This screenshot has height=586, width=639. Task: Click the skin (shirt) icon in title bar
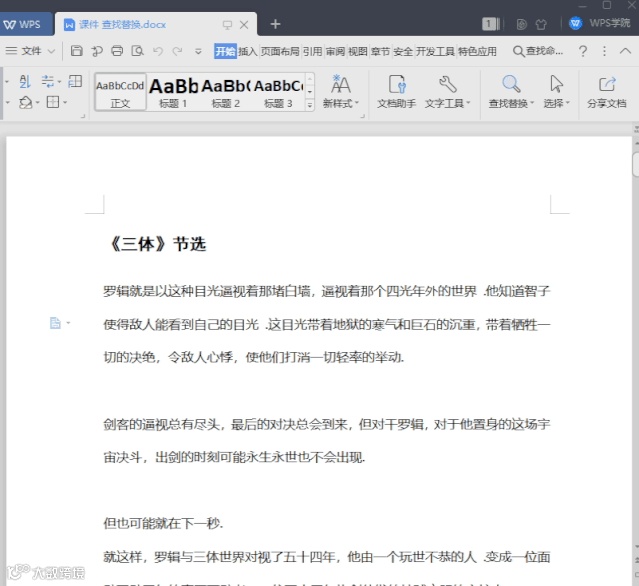pos(541,24)
